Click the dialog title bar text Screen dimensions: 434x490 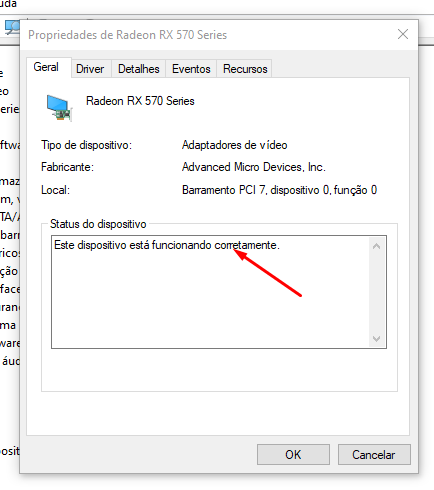click(128, 35)
